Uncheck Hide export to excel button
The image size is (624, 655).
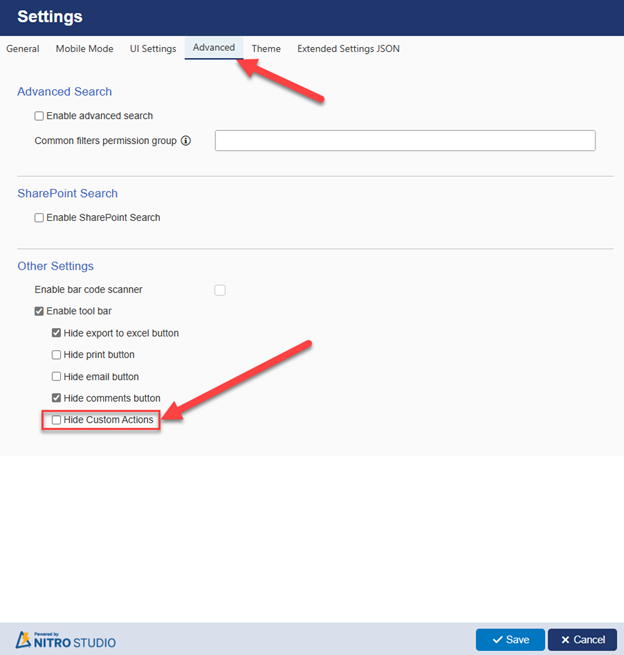[x=56, y=333]
